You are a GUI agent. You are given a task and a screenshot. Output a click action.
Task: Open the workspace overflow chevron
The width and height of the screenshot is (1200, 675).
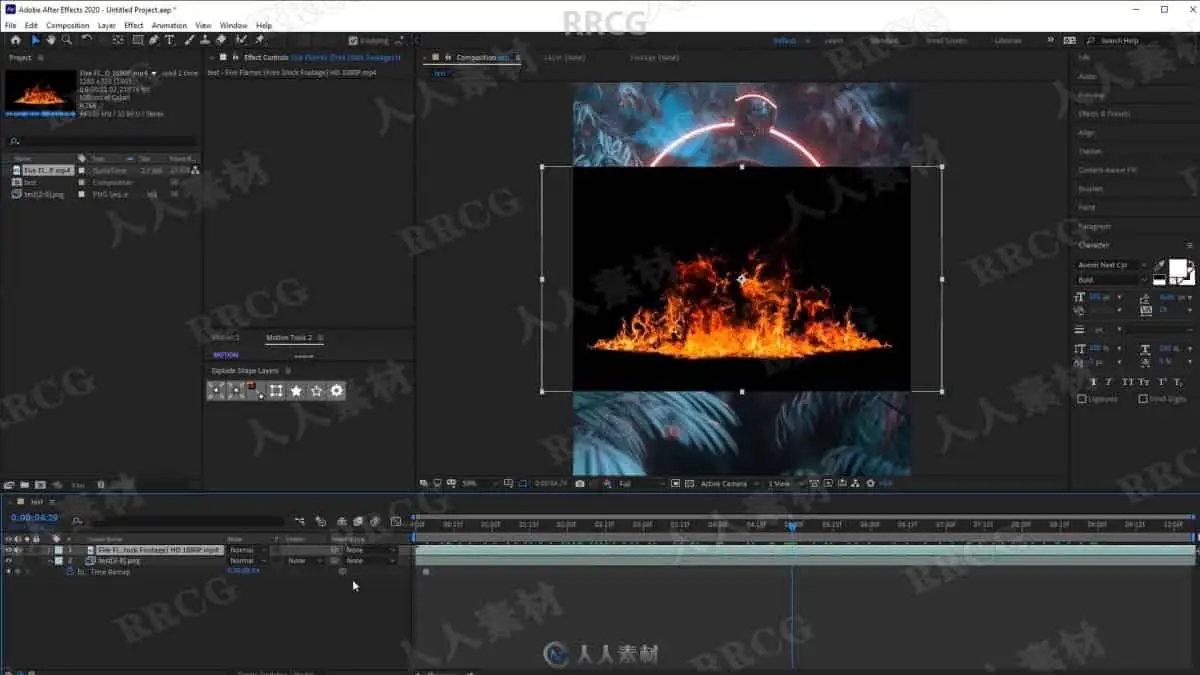pos(1050,40)
